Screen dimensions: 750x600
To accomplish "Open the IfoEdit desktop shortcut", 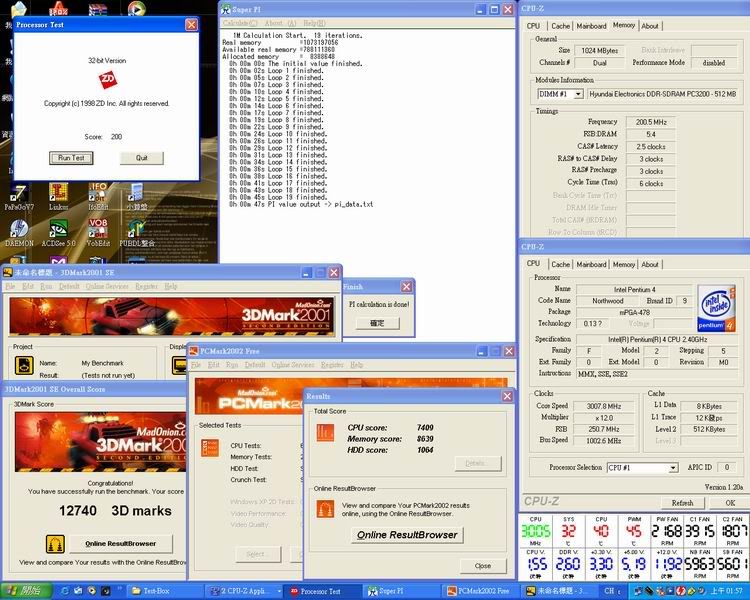I will tap(98, 197).
